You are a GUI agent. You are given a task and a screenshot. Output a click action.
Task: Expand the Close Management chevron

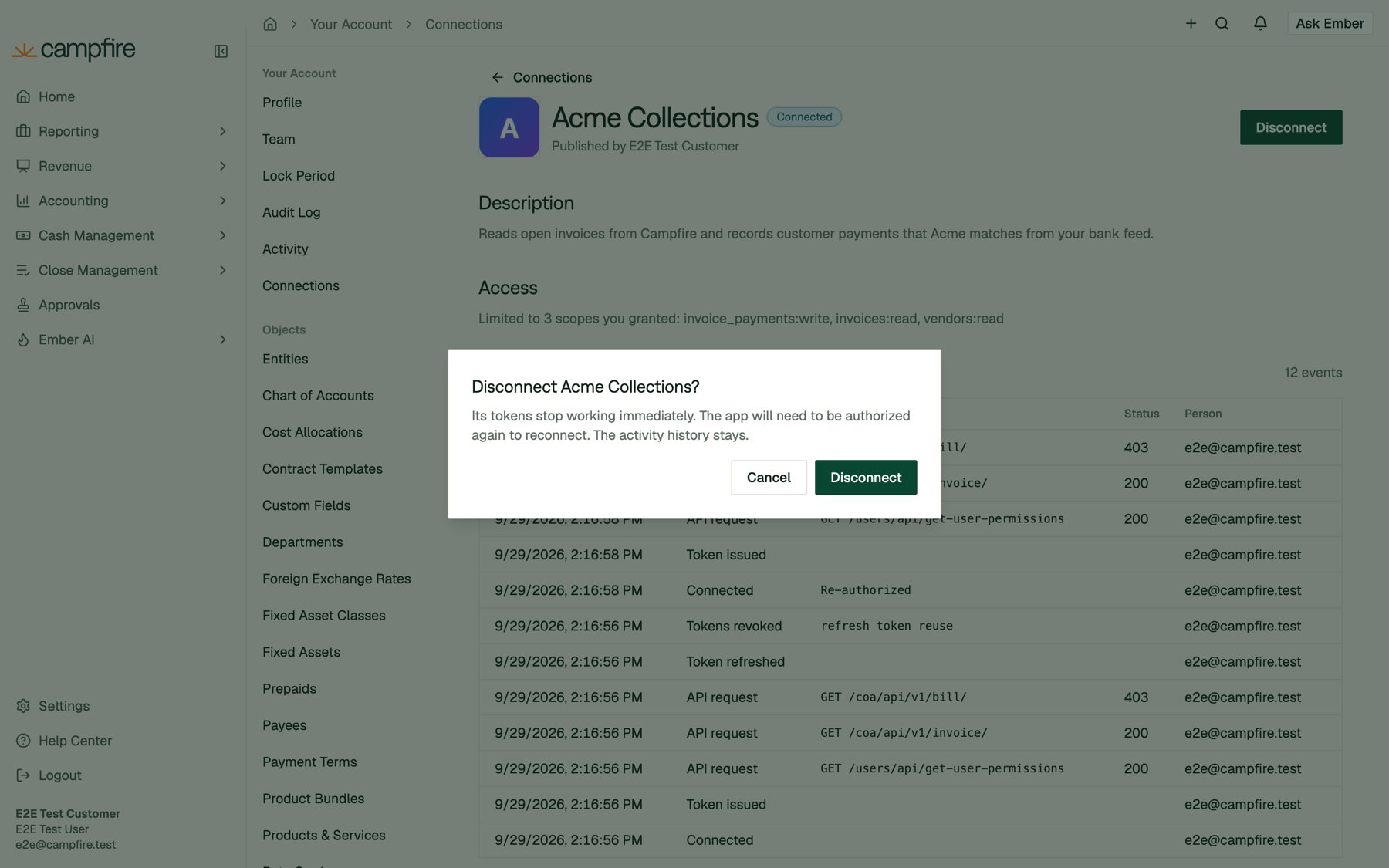[x=222, y=270]
